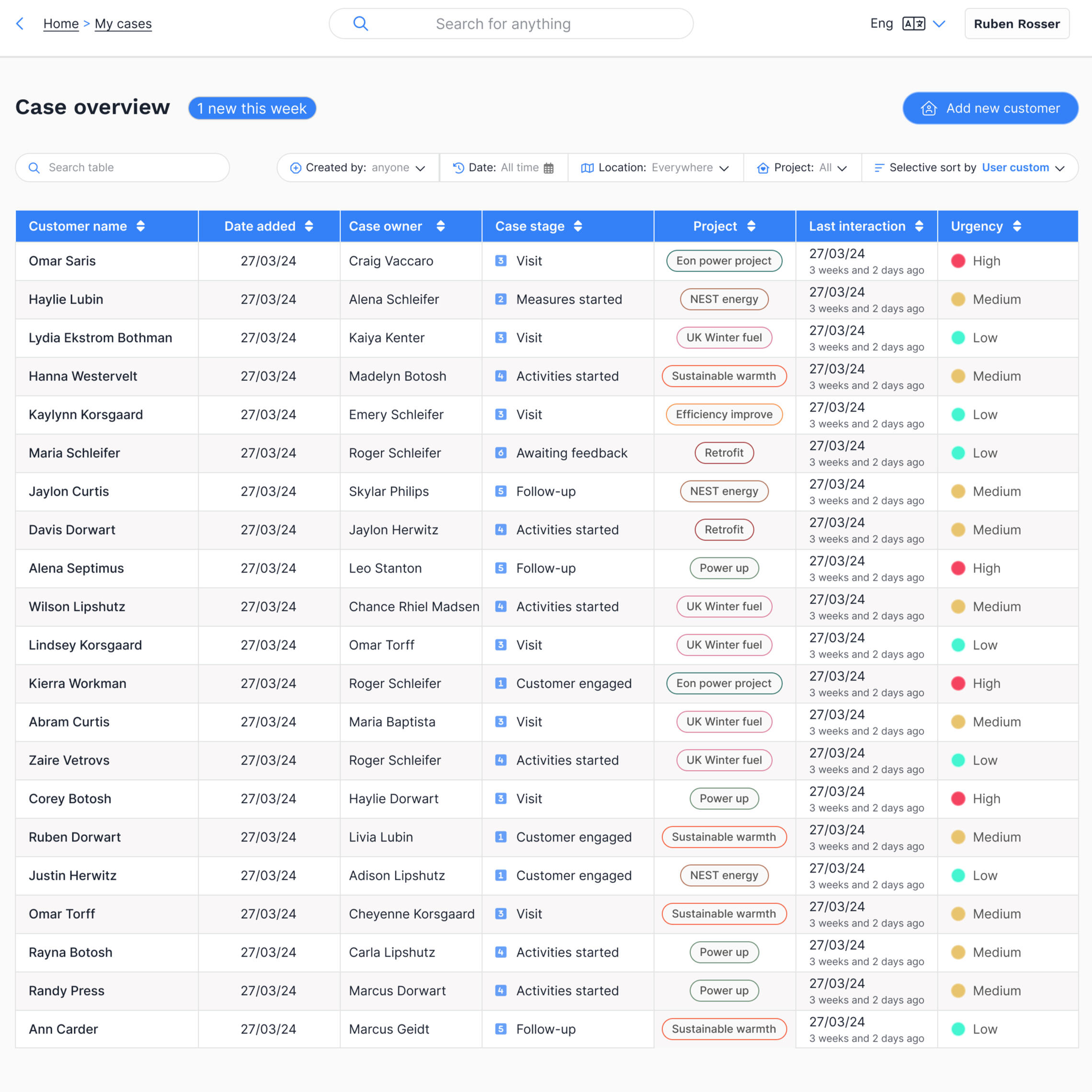Screen dimensions: 1092x1092
Task: Sort the Last interaction column
Action: [x=919, y=226]
